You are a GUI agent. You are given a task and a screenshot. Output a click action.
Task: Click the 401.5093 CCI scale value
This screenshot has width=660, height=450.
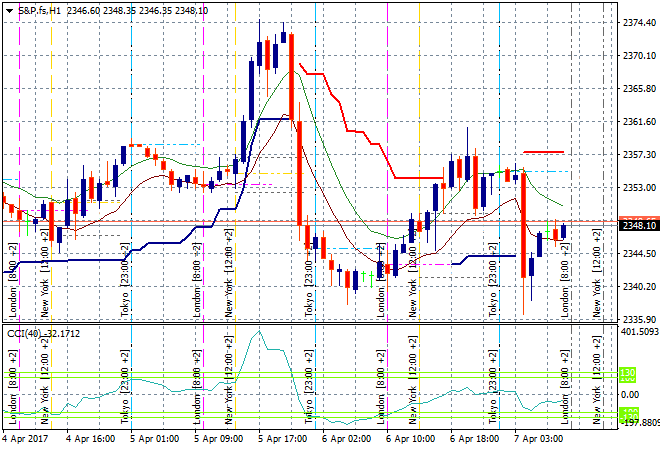(x=638, y=331)
